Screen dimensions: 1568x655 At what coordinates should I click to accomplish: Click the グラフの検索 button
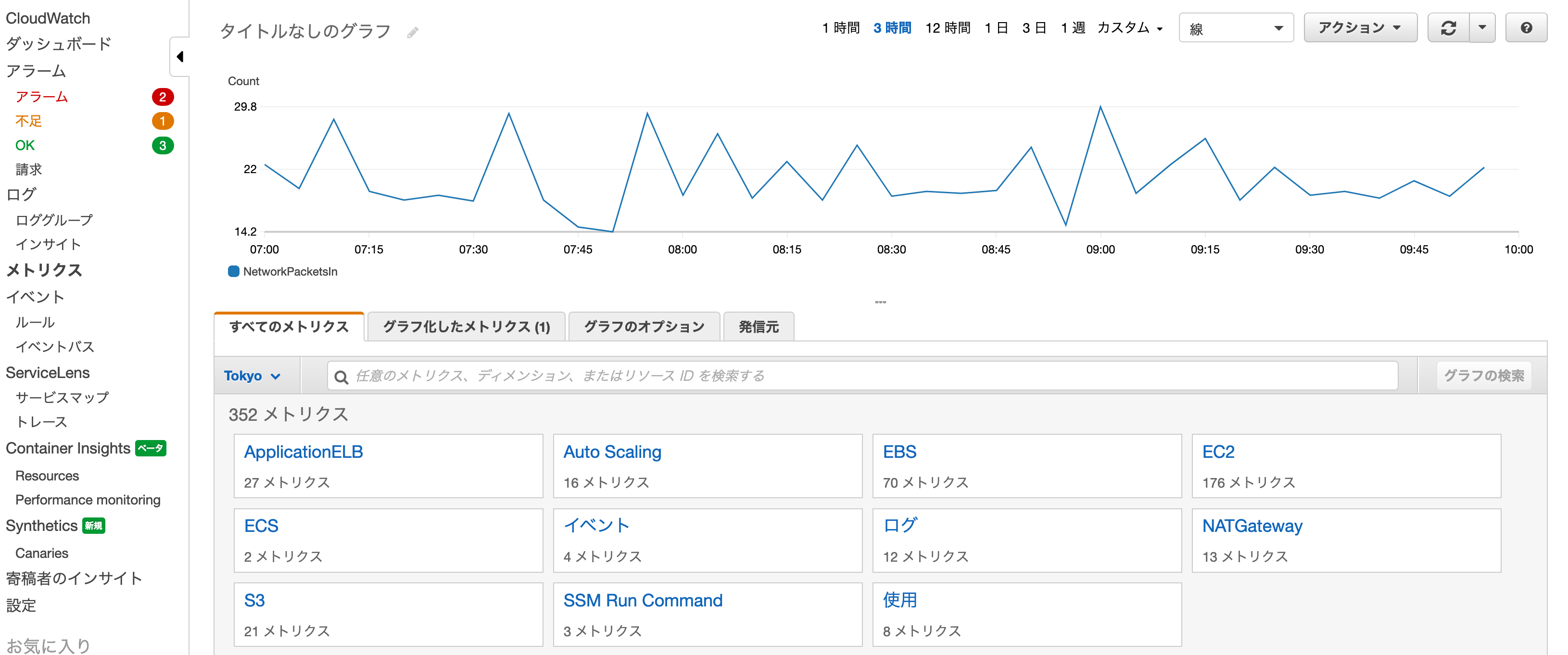tap(1484, 375)
